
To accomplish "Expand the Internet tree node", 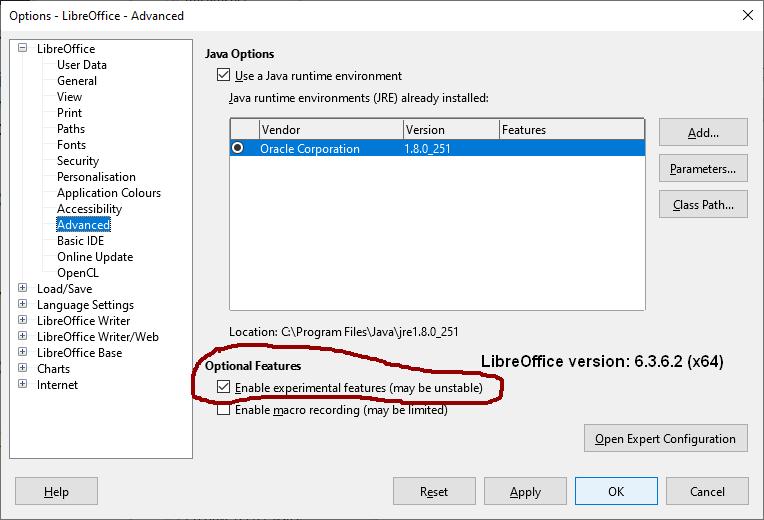I will point(23,385).
